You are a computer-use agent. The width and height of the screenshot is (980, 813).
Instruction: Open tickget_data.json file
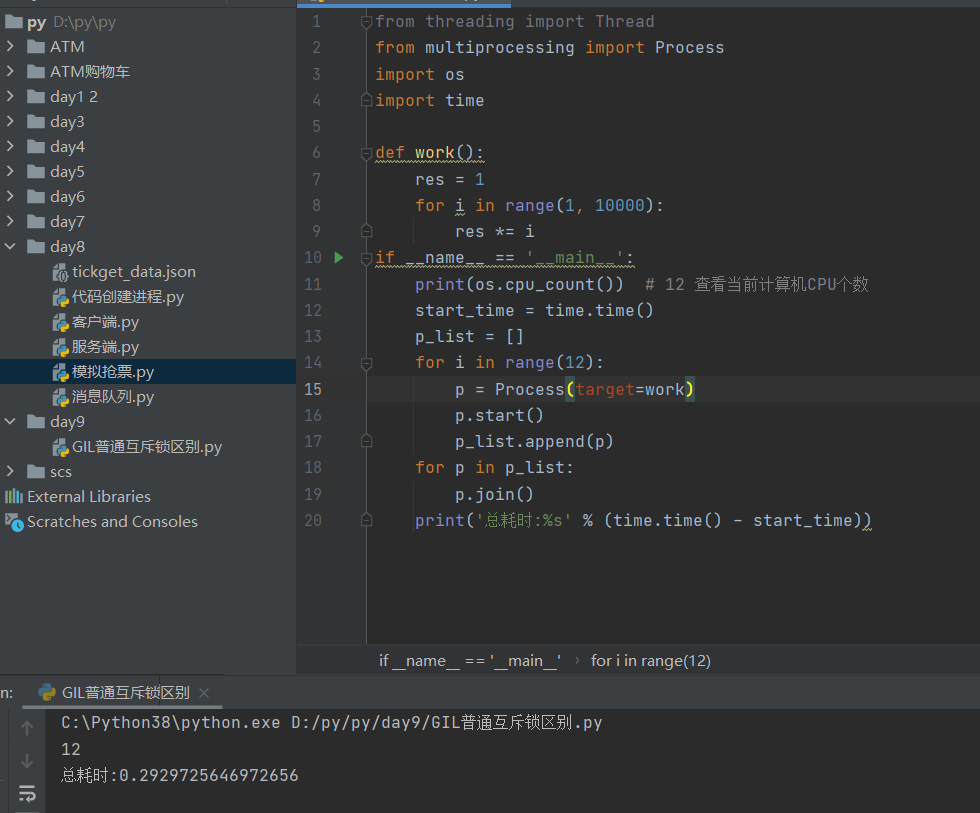point(133,272)
